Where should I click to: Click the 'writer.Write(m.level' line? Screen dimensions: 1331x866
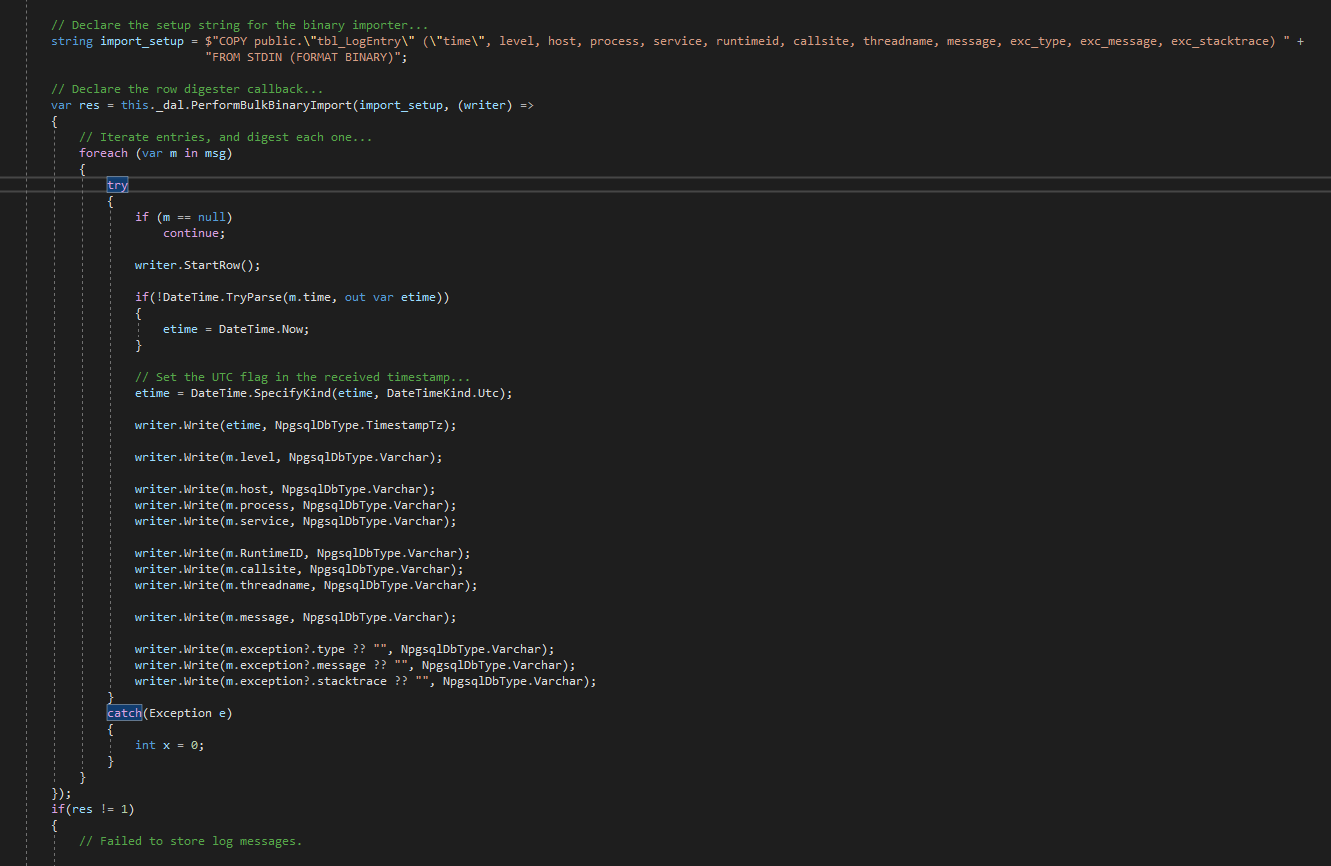tap(288, 457)
